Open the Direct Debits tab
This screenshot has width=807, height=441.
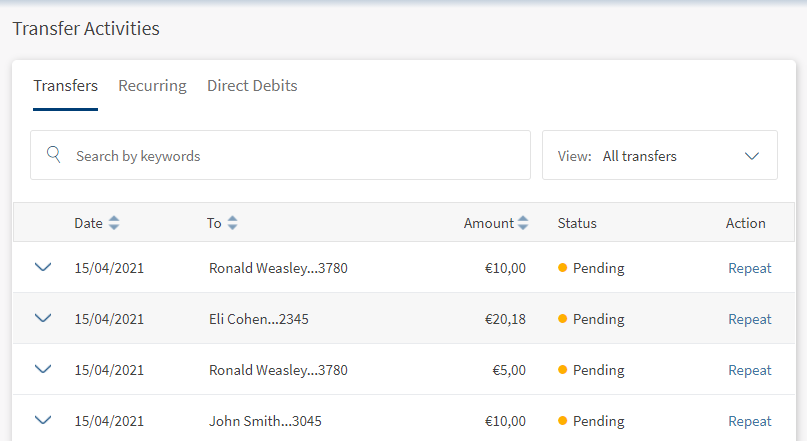point(252,86)
